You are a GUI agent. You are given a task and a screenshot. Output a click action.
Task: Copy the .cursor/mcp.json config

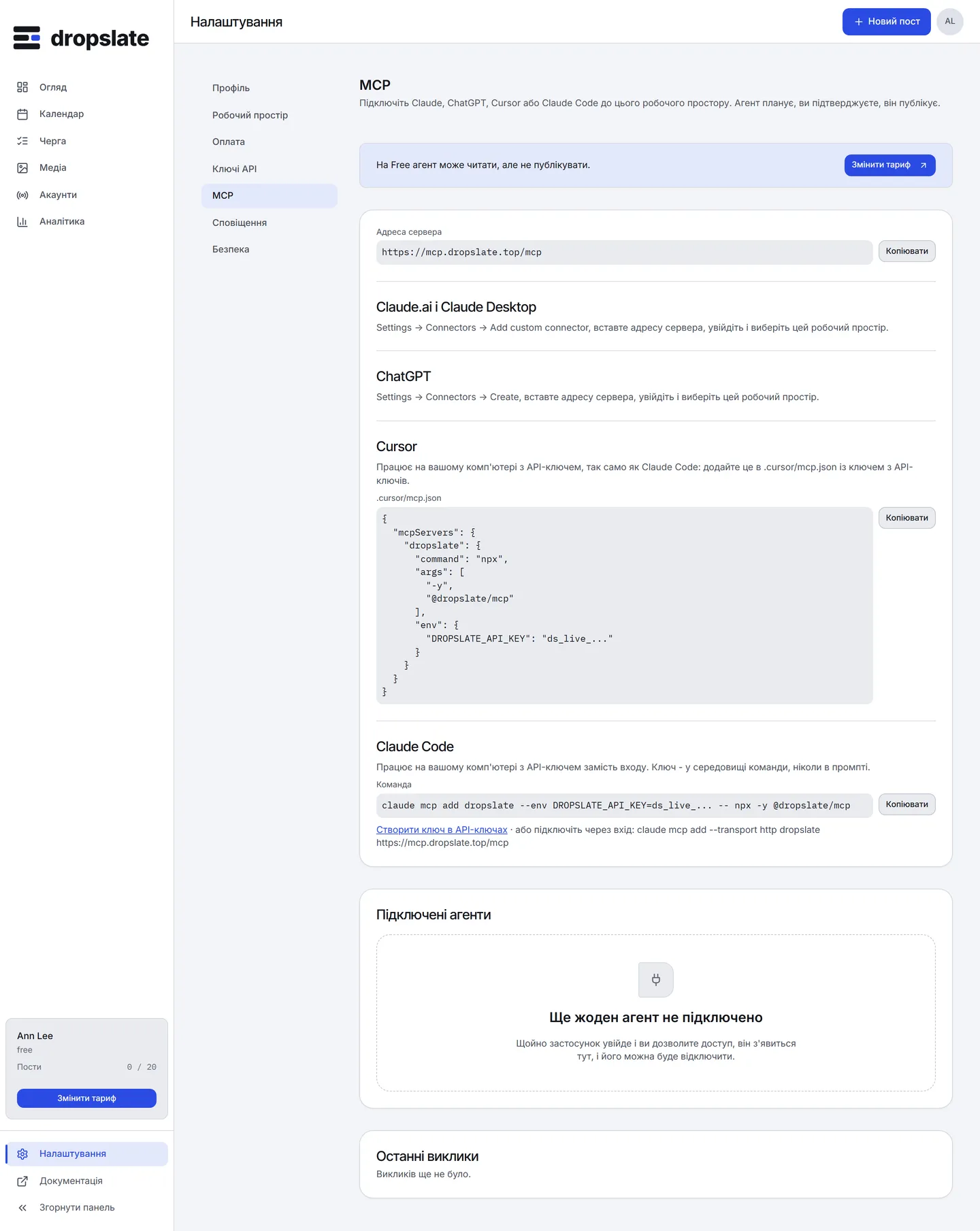(x=906, y=518)
